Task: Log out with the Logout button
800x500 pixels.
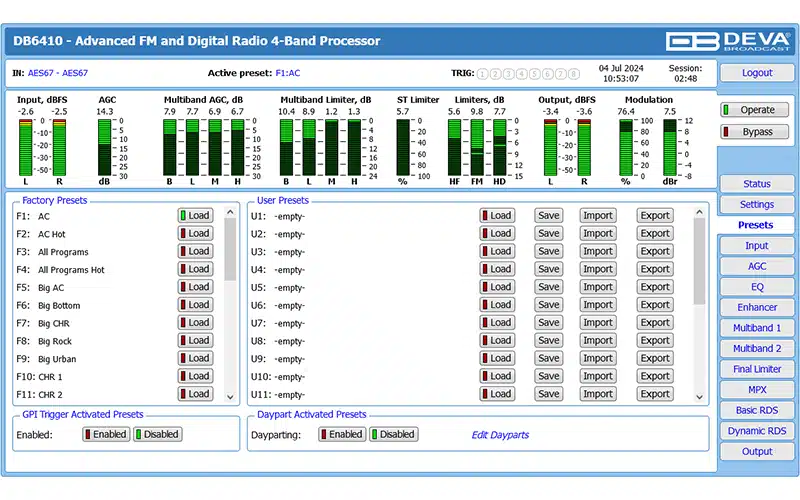Action: pos(757,73)
